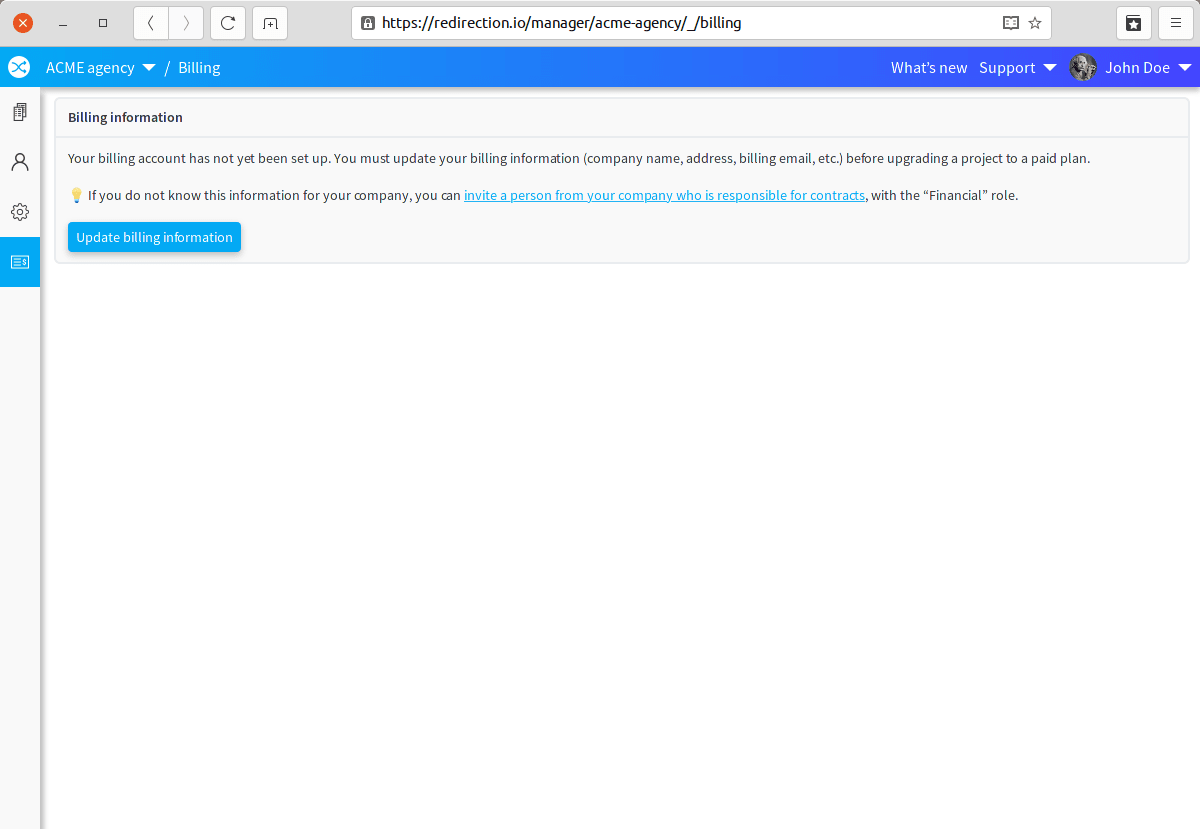Open the projects icon in the sidebar

pos(20,112)
